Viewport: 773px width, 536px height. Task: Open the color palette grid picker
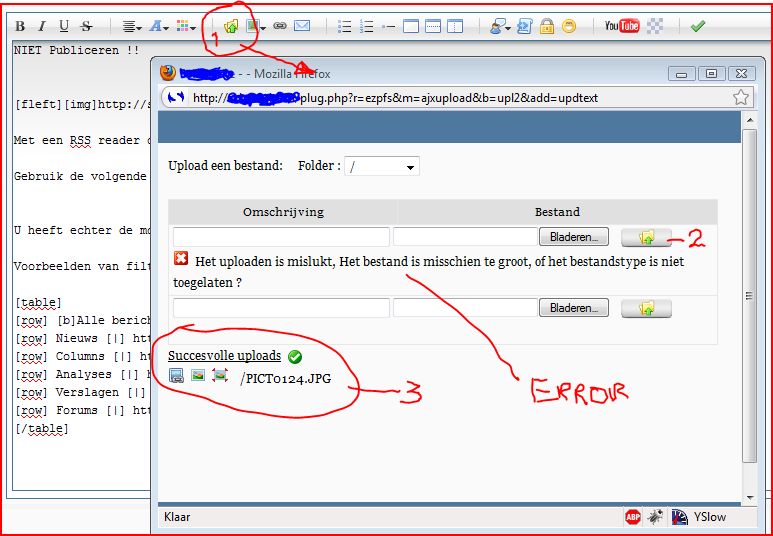pos(186,26)
